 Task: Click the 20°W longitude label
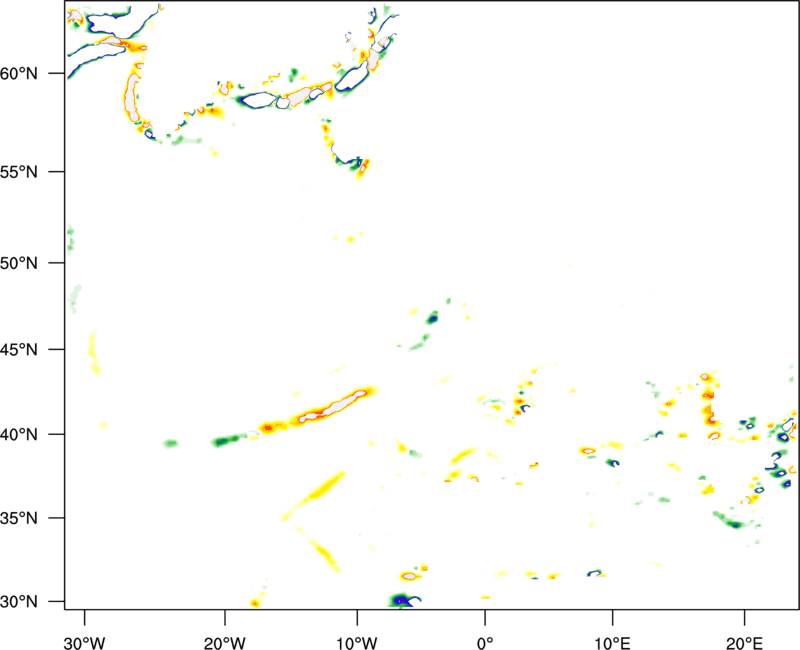coord(225,643)
